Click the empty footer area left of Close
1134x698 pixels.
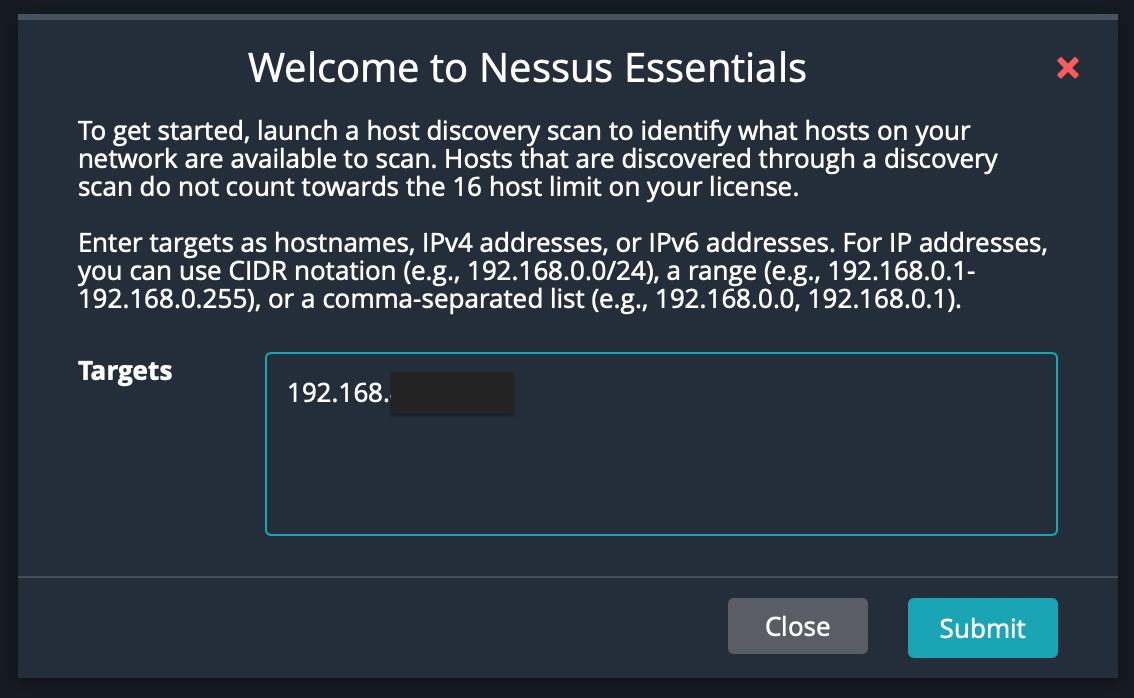click(370, 628)
